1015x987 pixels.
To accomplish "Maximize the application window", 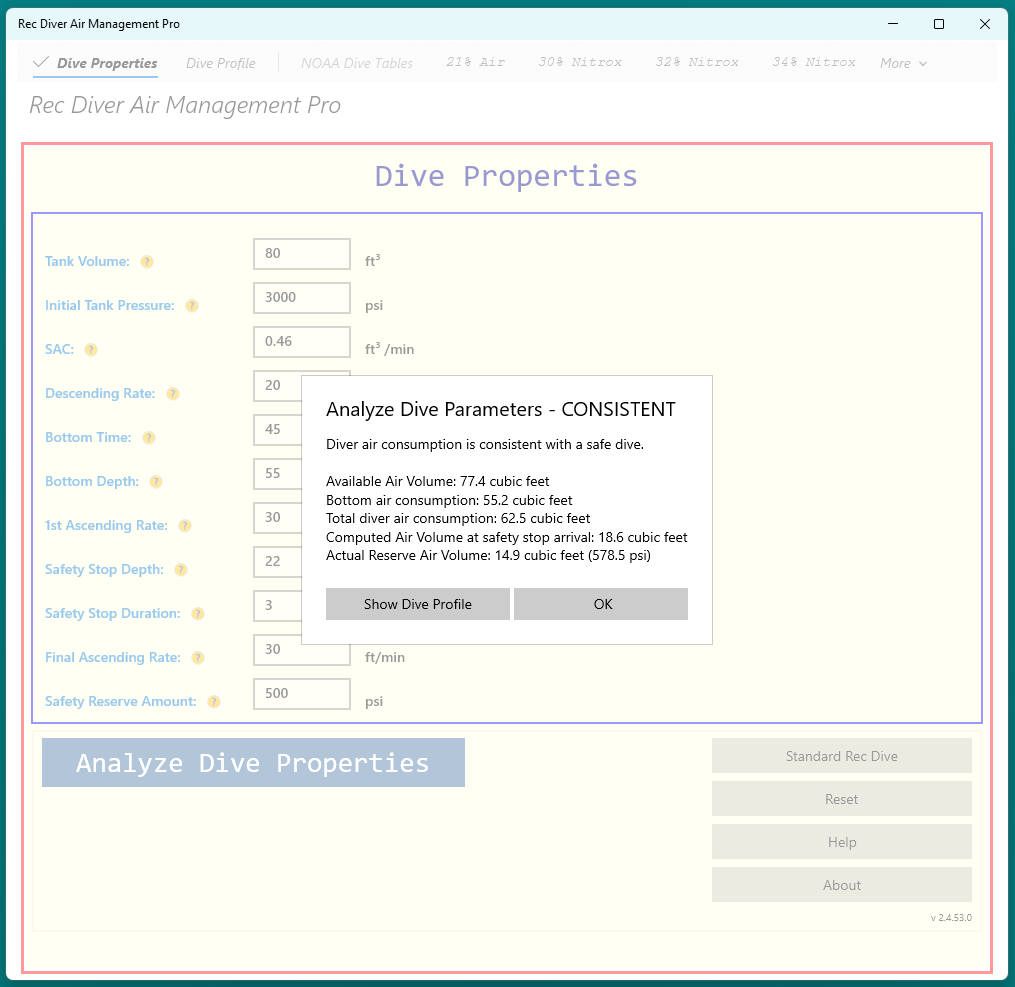I will (939, 24).
